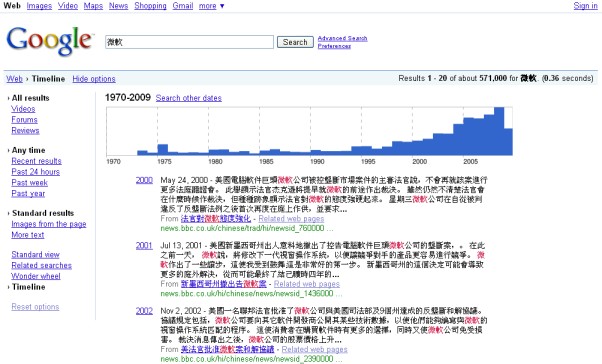The image size is (602, 364).
Task: Open Wonder wheel view
Action: tap(36, 276)
